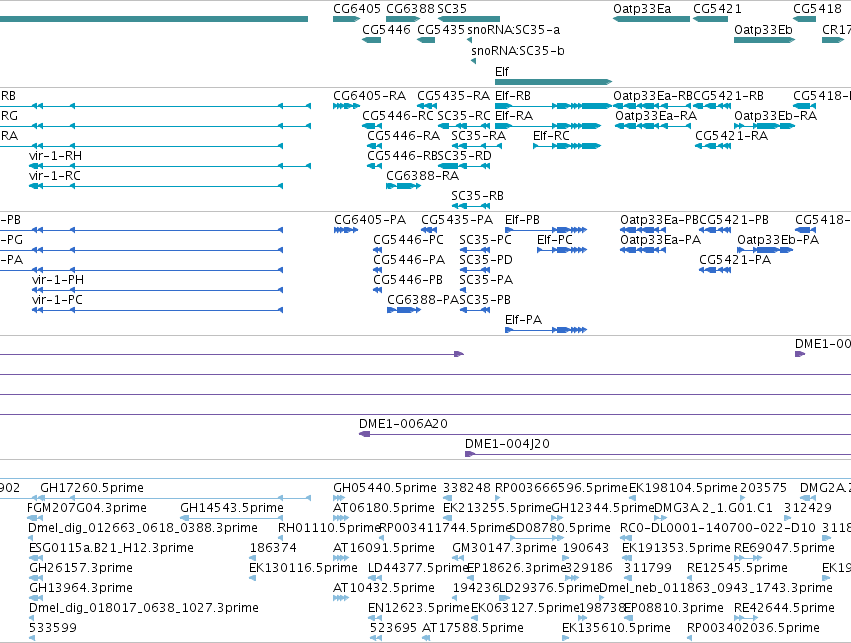Click transcript Elf-RC label
The width and height of the screenshot is (851, 643).
point(551,136)
